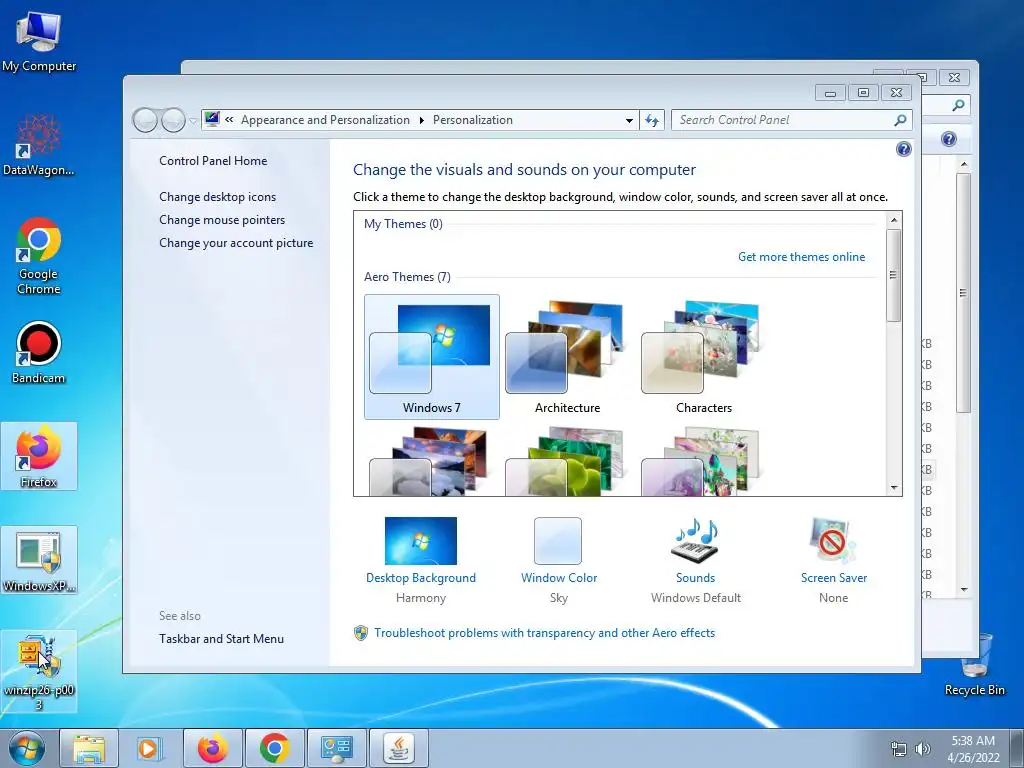The image size is (1024, 768).
Task: Open Screen Saver settings icon
Action: coord(833,541)
